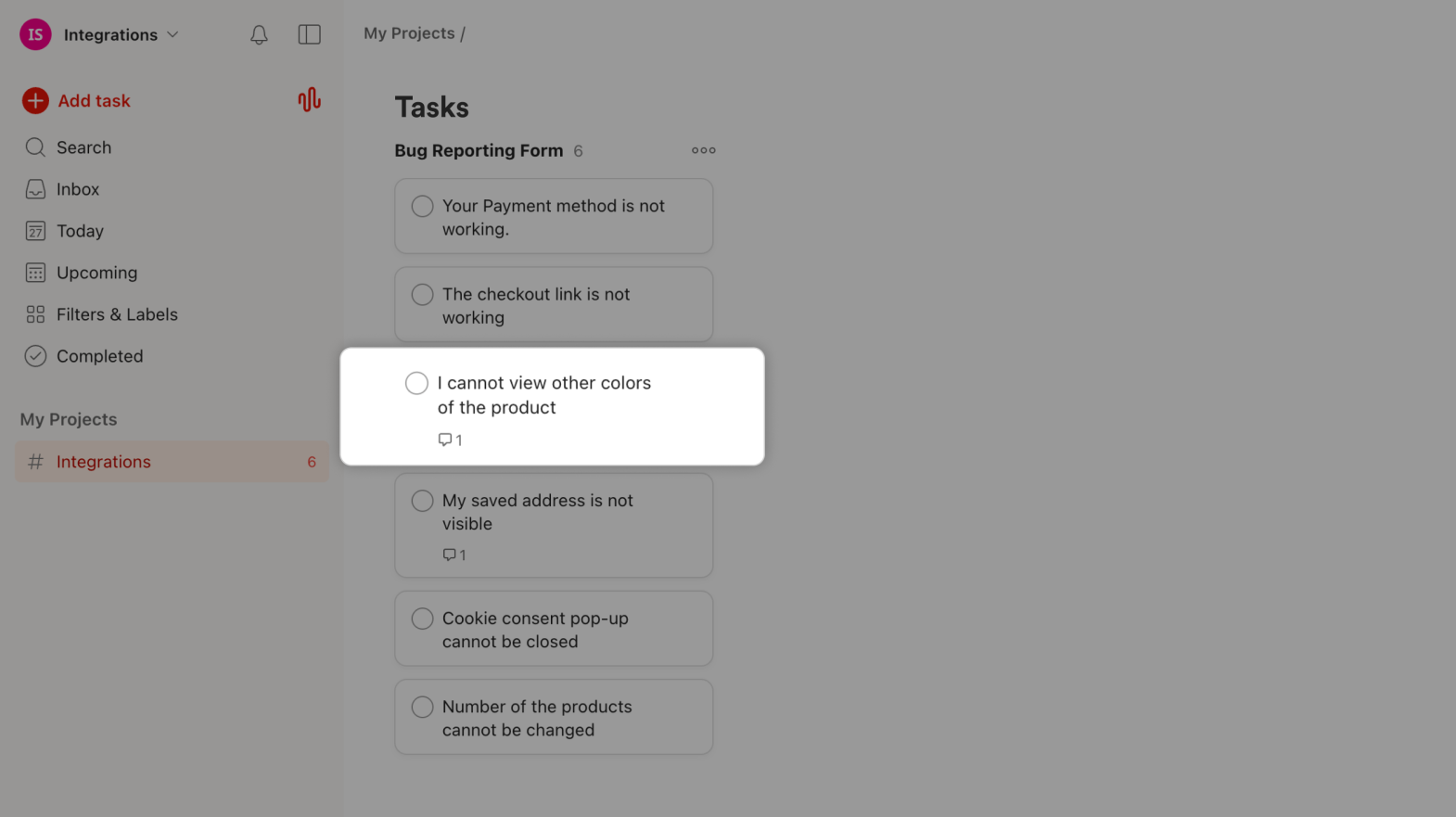Mark 'The checkout link is not working' complete
Screen dimensions: 1456x817
[422, 294]
